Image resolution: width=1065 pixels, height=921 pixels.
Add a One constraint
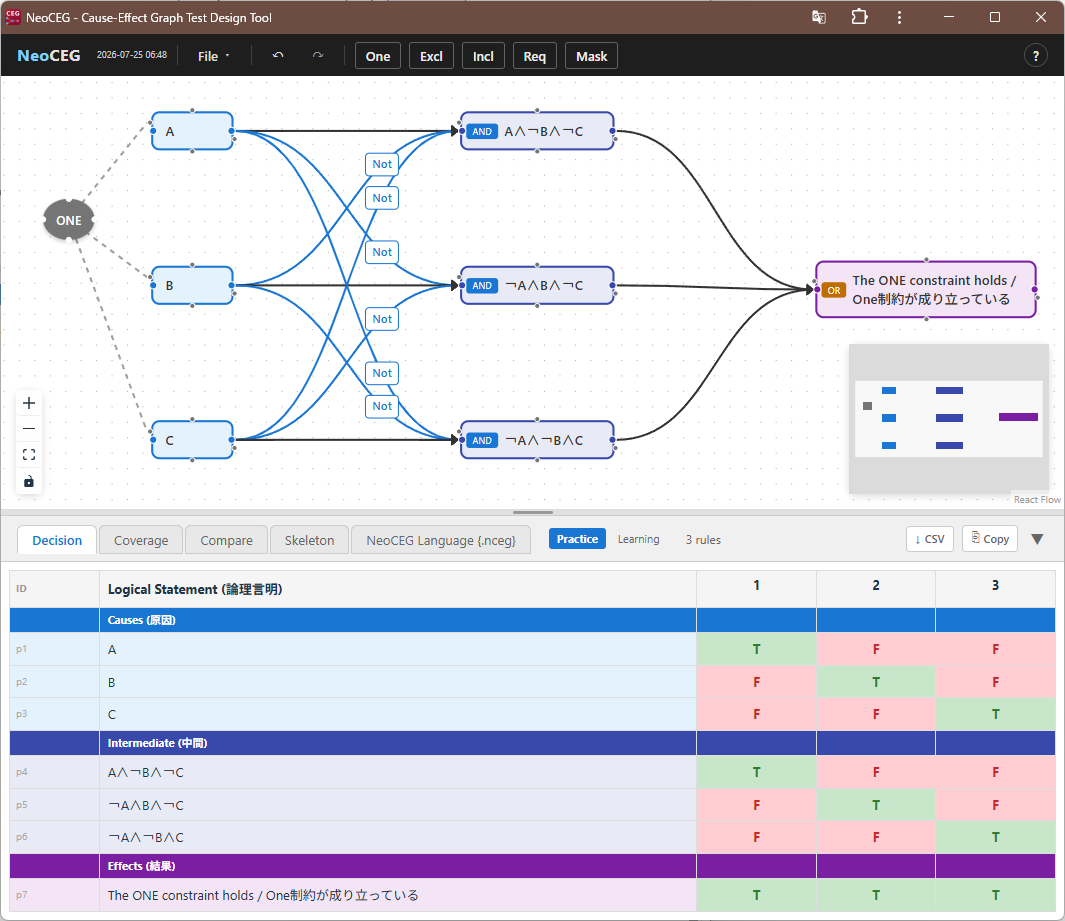pos(378,56)
